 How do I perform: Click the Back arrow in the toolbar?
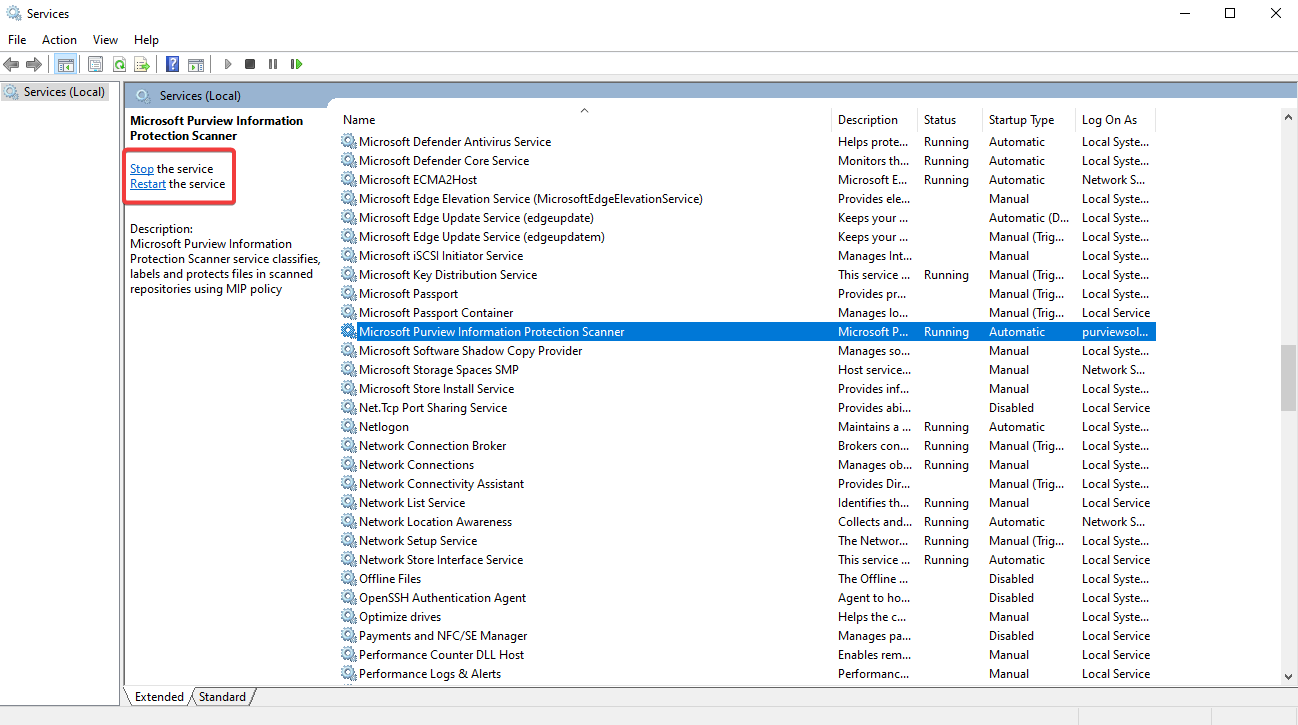[x=11, y=64]
